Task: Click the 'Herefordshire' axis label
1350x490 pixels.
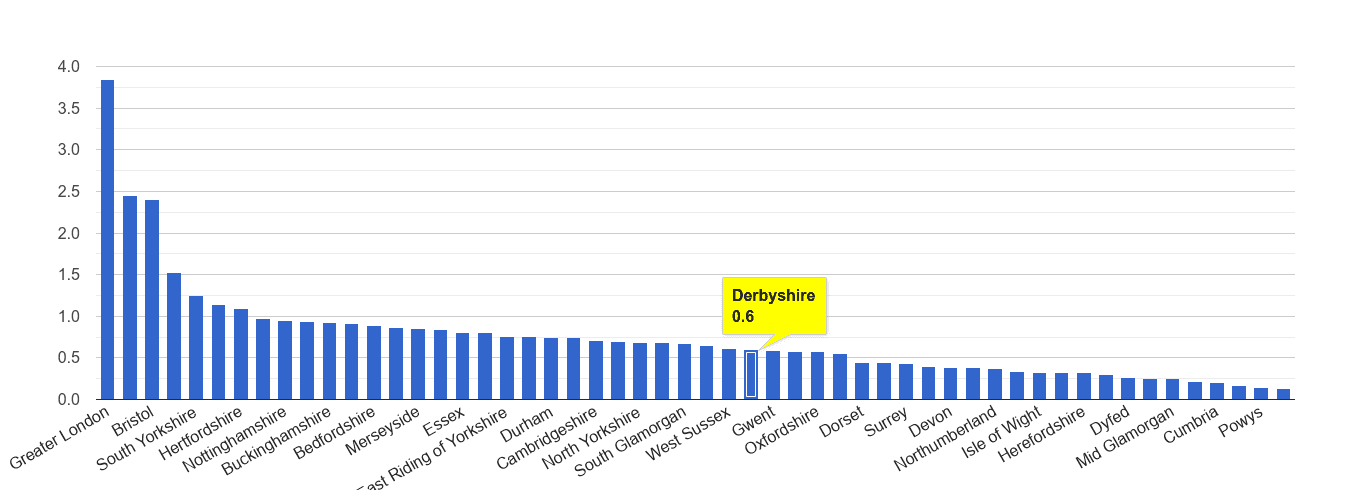Action: [1043, 435]
